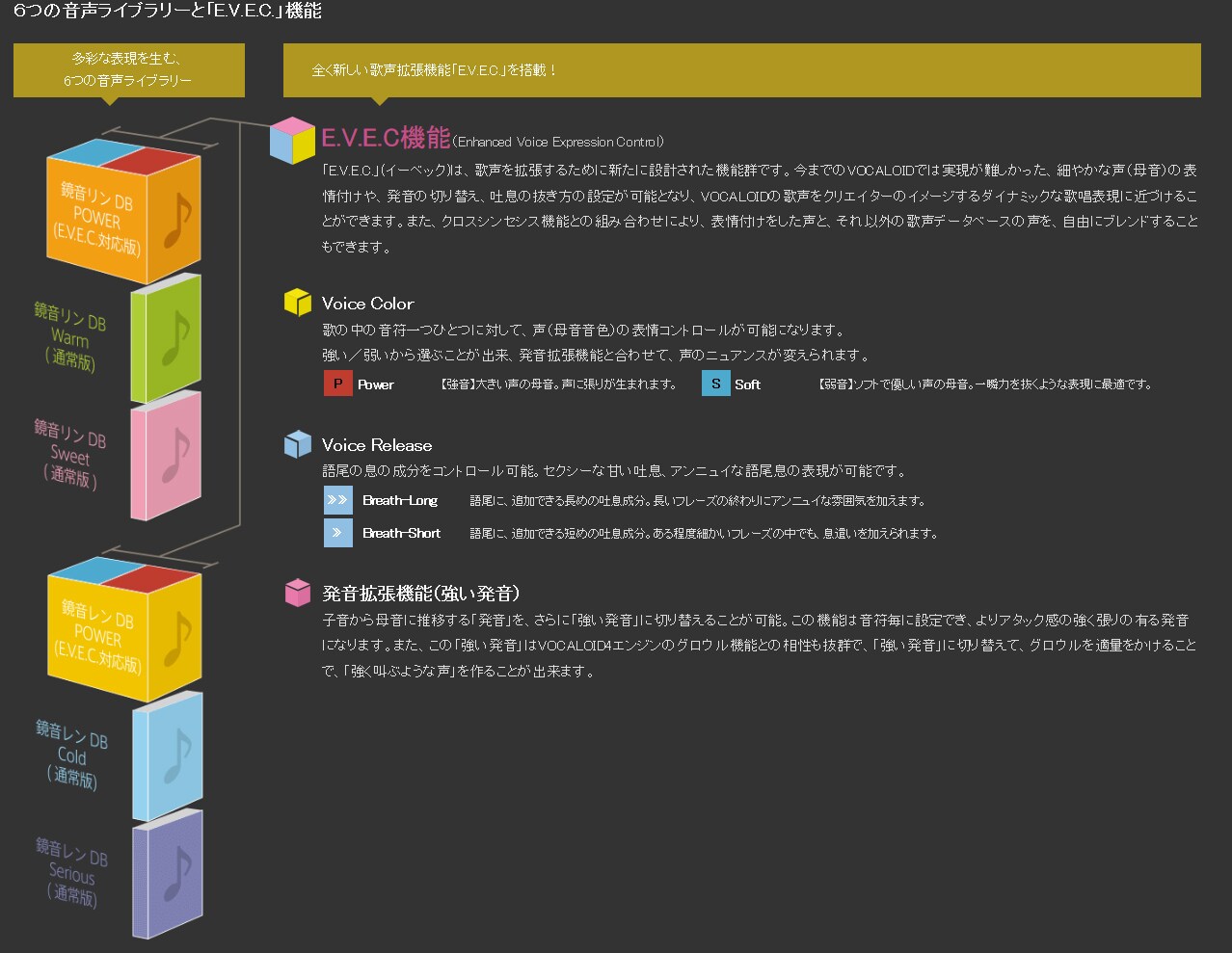This screenshot has height=953, width=1232.
Task: Click the pink 発音拡張機能 cube icon
Action: coord(298,592)
